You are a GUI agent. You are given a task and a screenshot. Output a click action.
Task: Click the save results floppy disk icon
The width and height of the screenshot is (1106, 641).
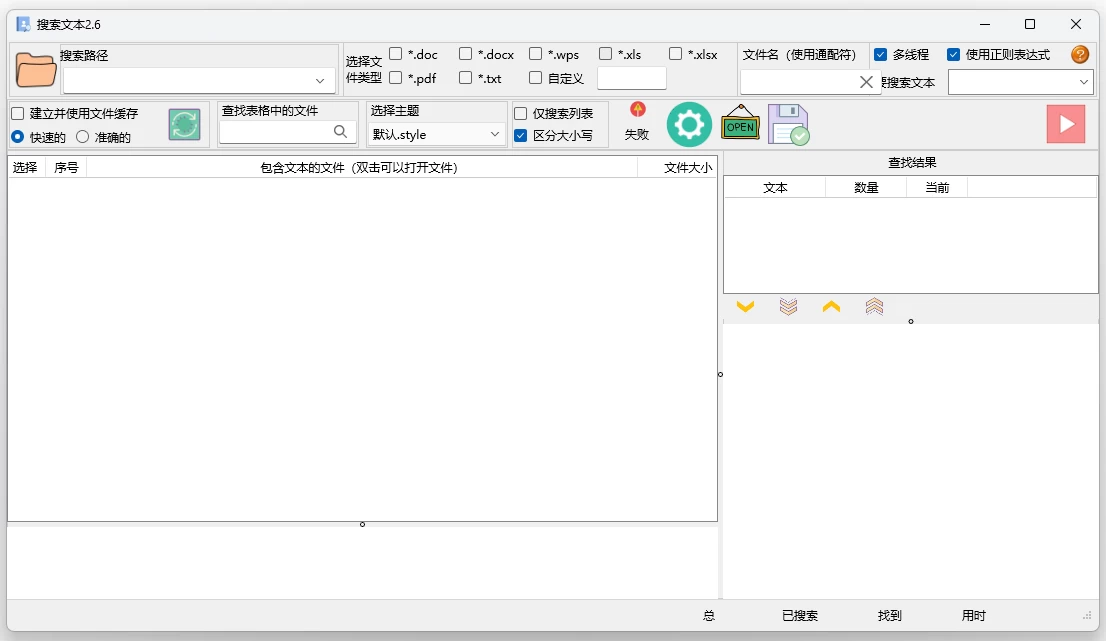coord(789,124)
